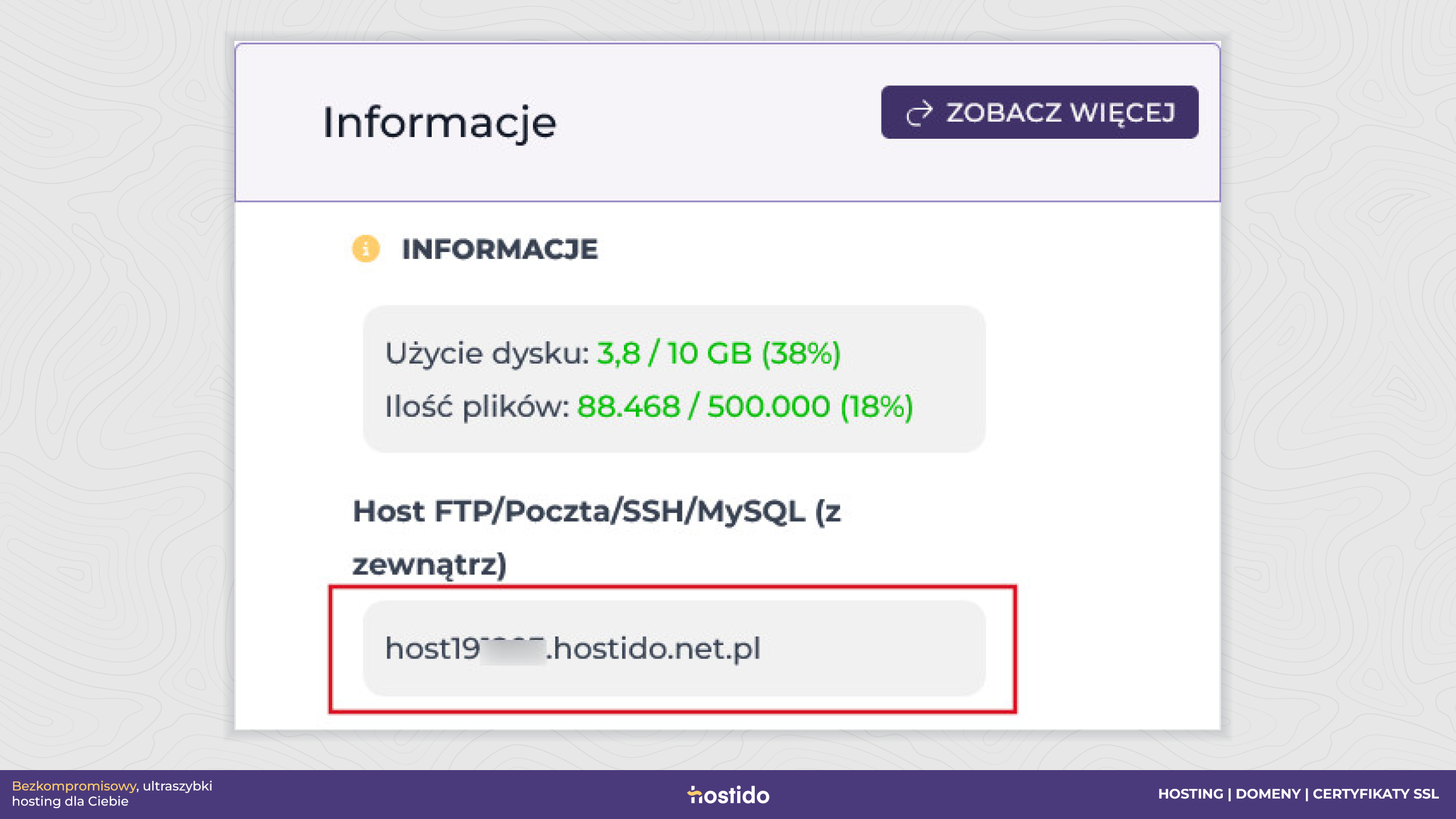Image resolution: width=1456 pixels, height=819 pixels.
Task: Select the hostido.net.pl host address field
Action: [x=674, y=648]
